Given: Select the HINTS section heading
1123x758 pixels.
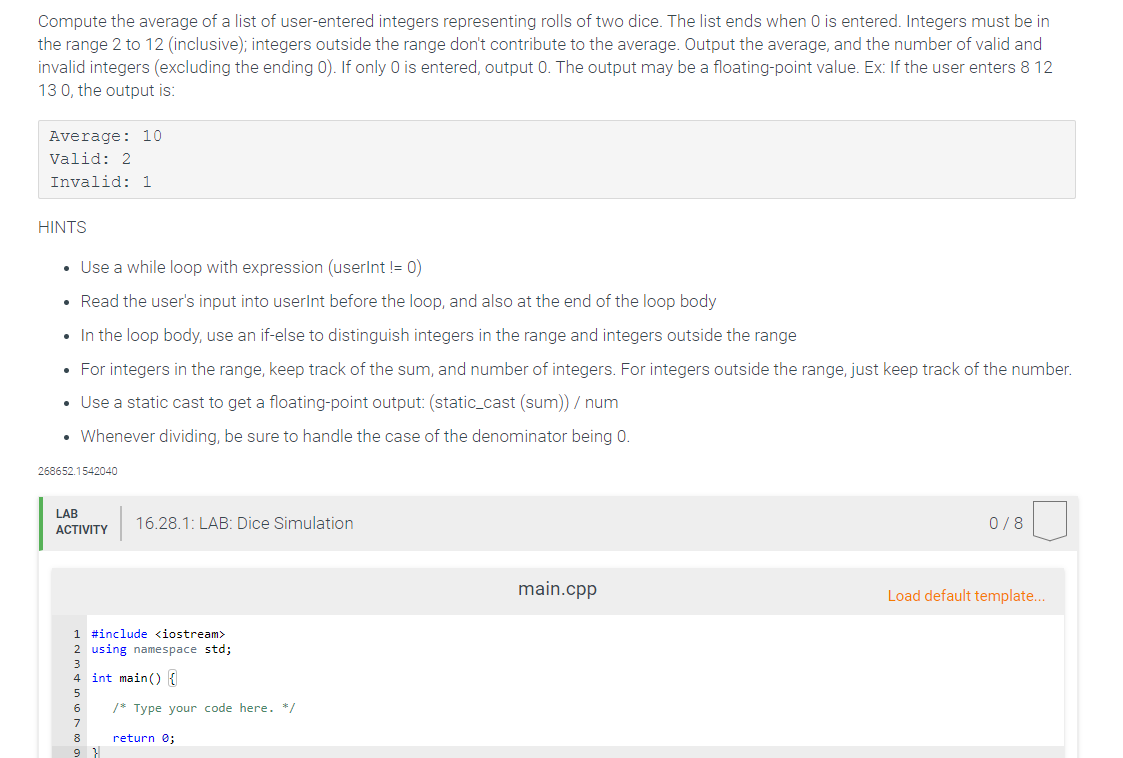Looking at the screenshot, I should (x=62, y=227).
